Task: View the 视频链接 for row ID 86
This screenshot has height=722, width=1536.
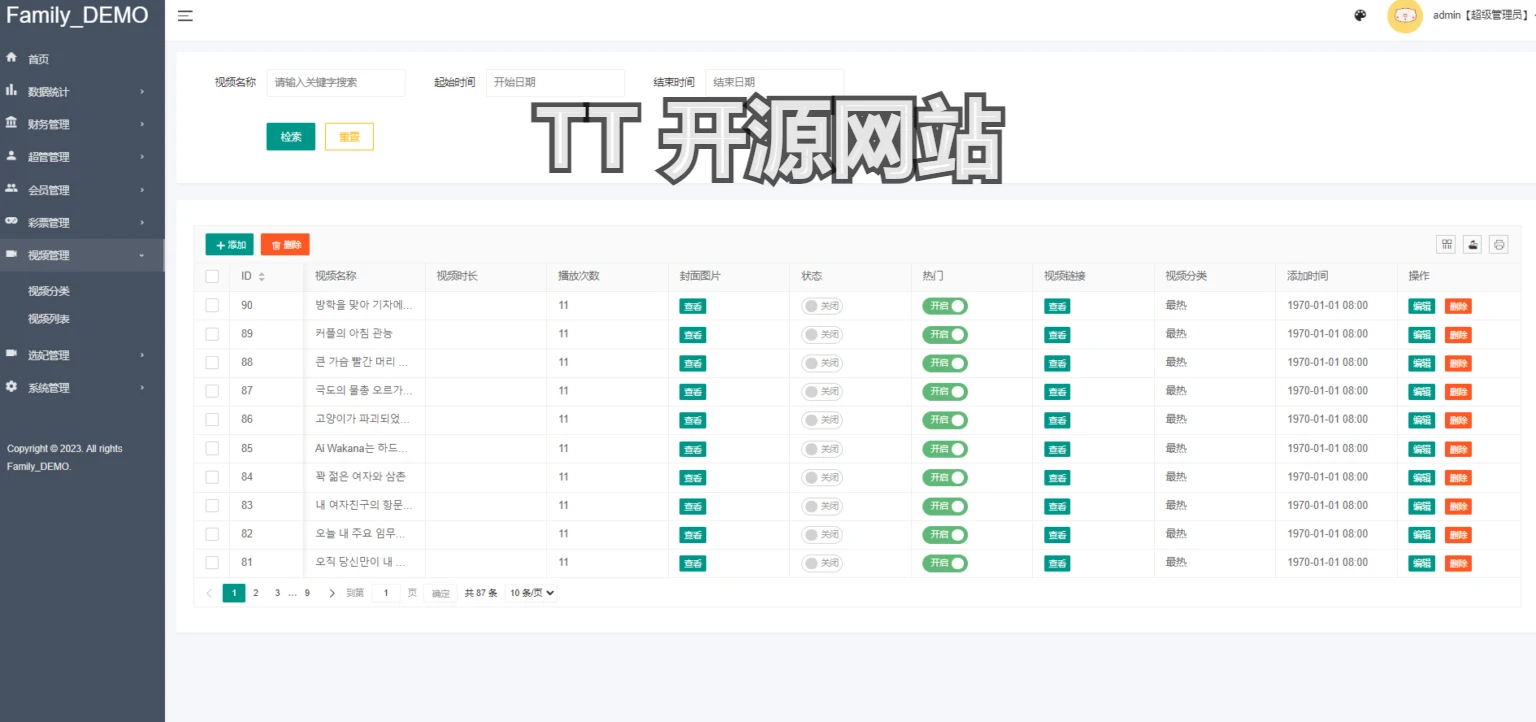Action: pos(1057,421)
